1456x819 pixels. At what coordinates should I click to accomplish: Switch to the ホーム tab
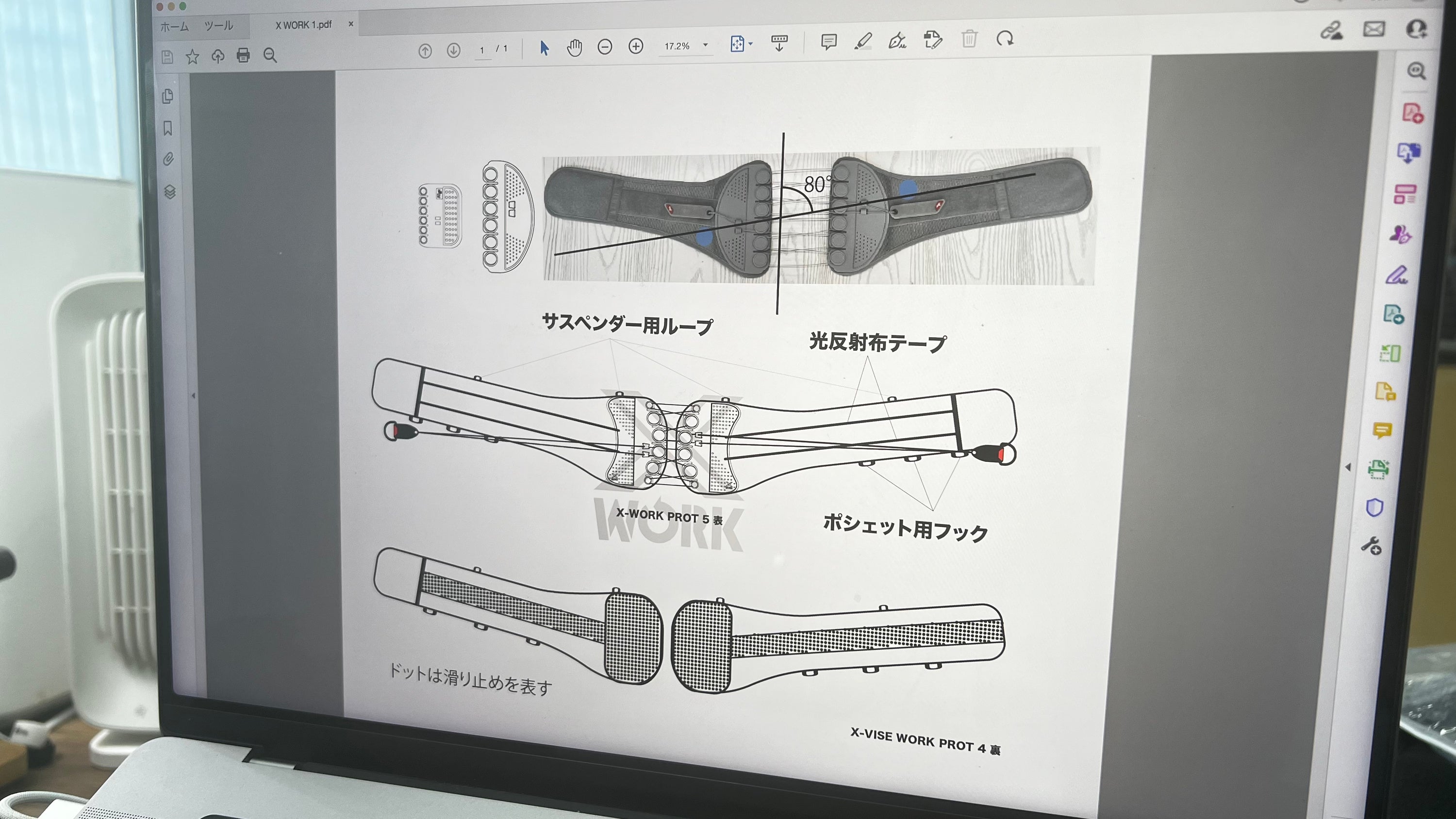pos(174,27)
